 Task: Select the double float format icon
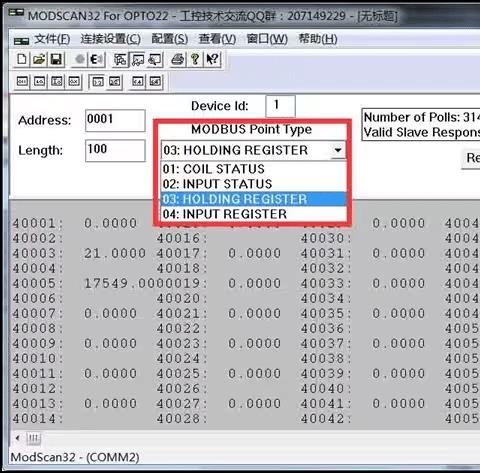[x=138, y=82]
